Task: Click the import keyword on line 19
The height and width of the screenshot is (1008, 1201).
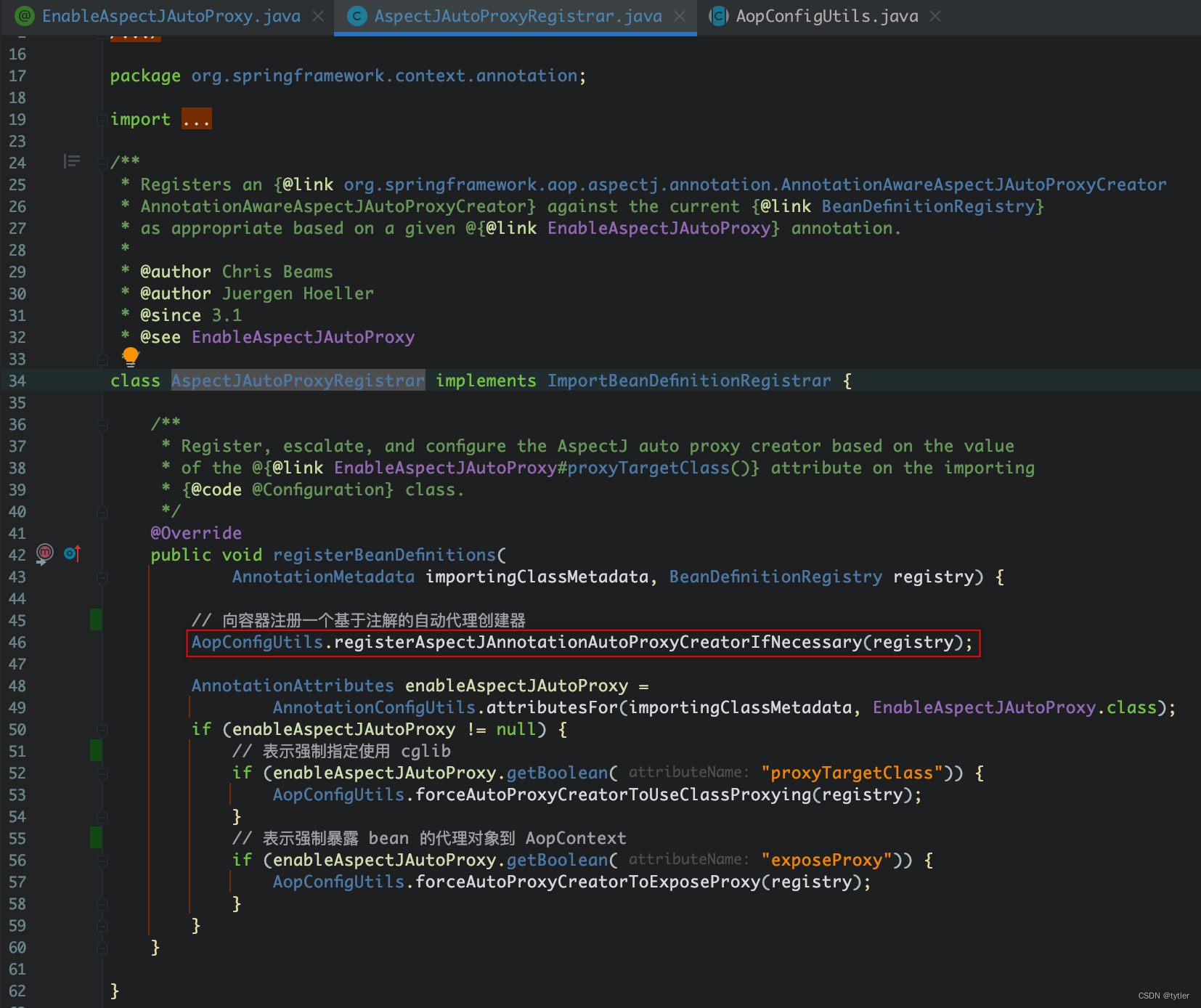Action: [x=140, y=119]
